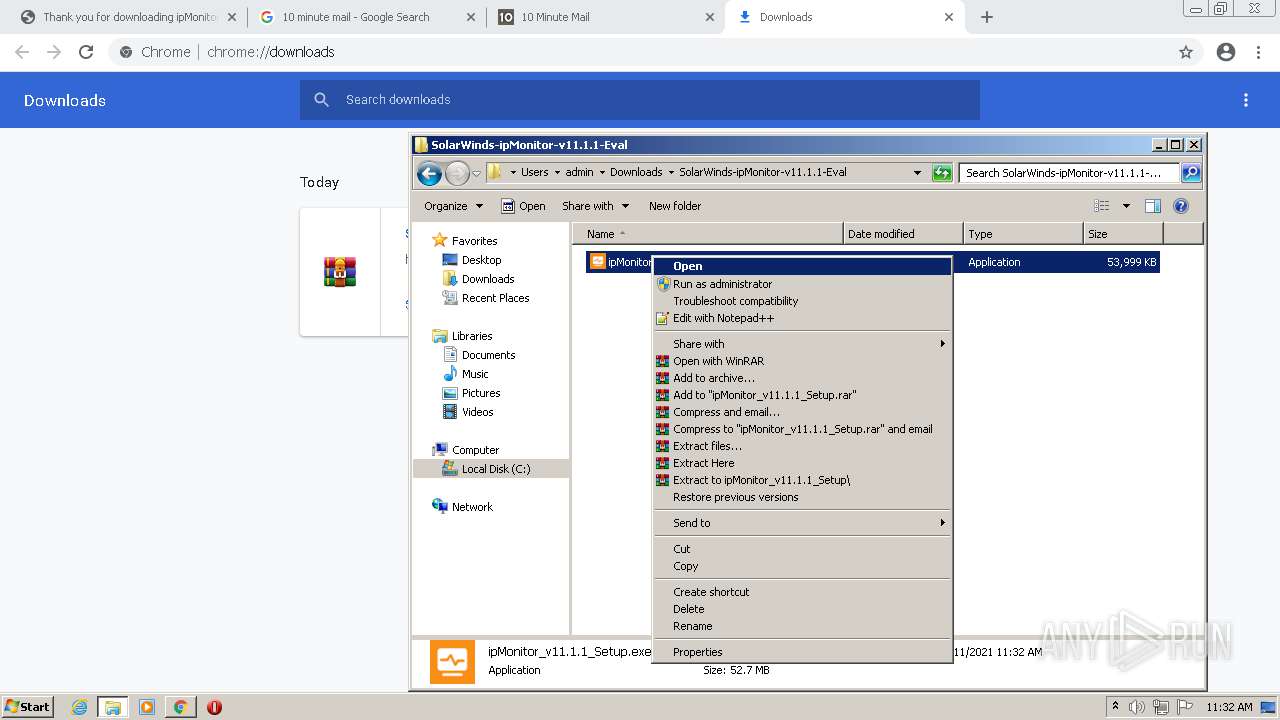Click the toolbar Open button
This screenshot has width=1280, height=720.
pyautogui.click(x=523, y=206)
